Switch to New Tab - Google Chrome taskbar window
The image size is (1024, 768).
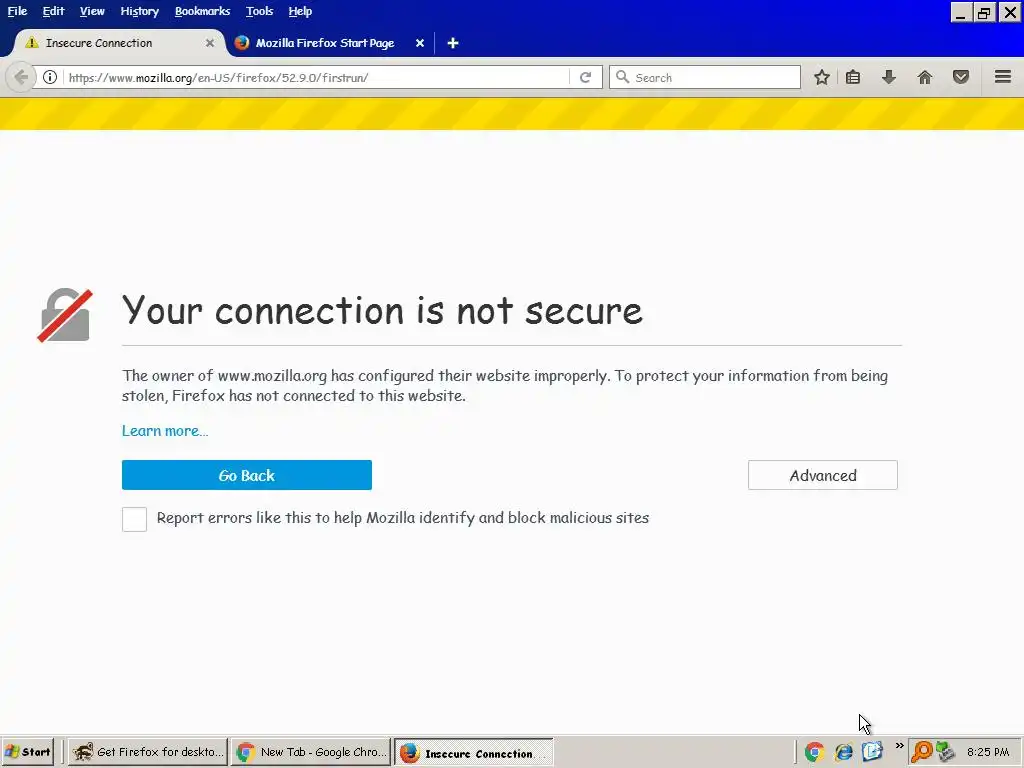(x=311, y=752)
